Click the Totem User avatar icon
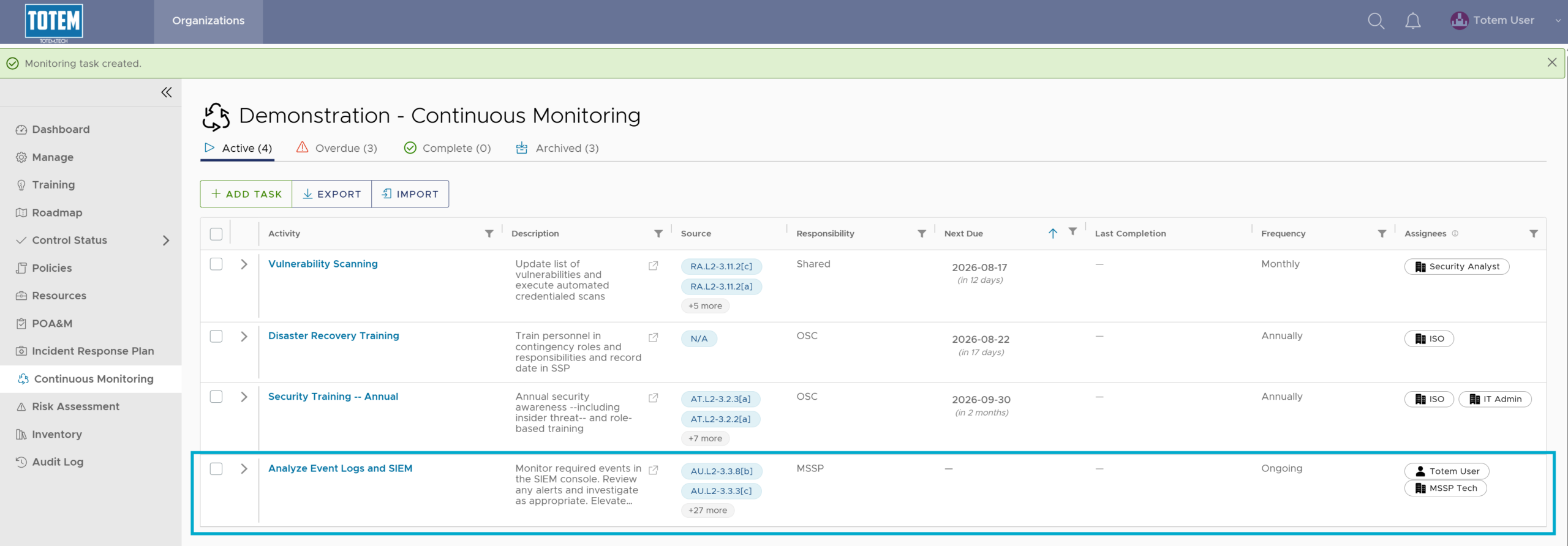 (1459, 21)
